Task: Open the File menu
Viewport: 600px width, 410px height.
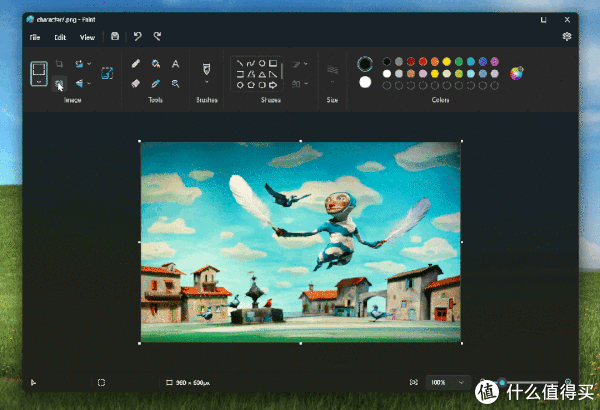Action: tap(35, 37)
